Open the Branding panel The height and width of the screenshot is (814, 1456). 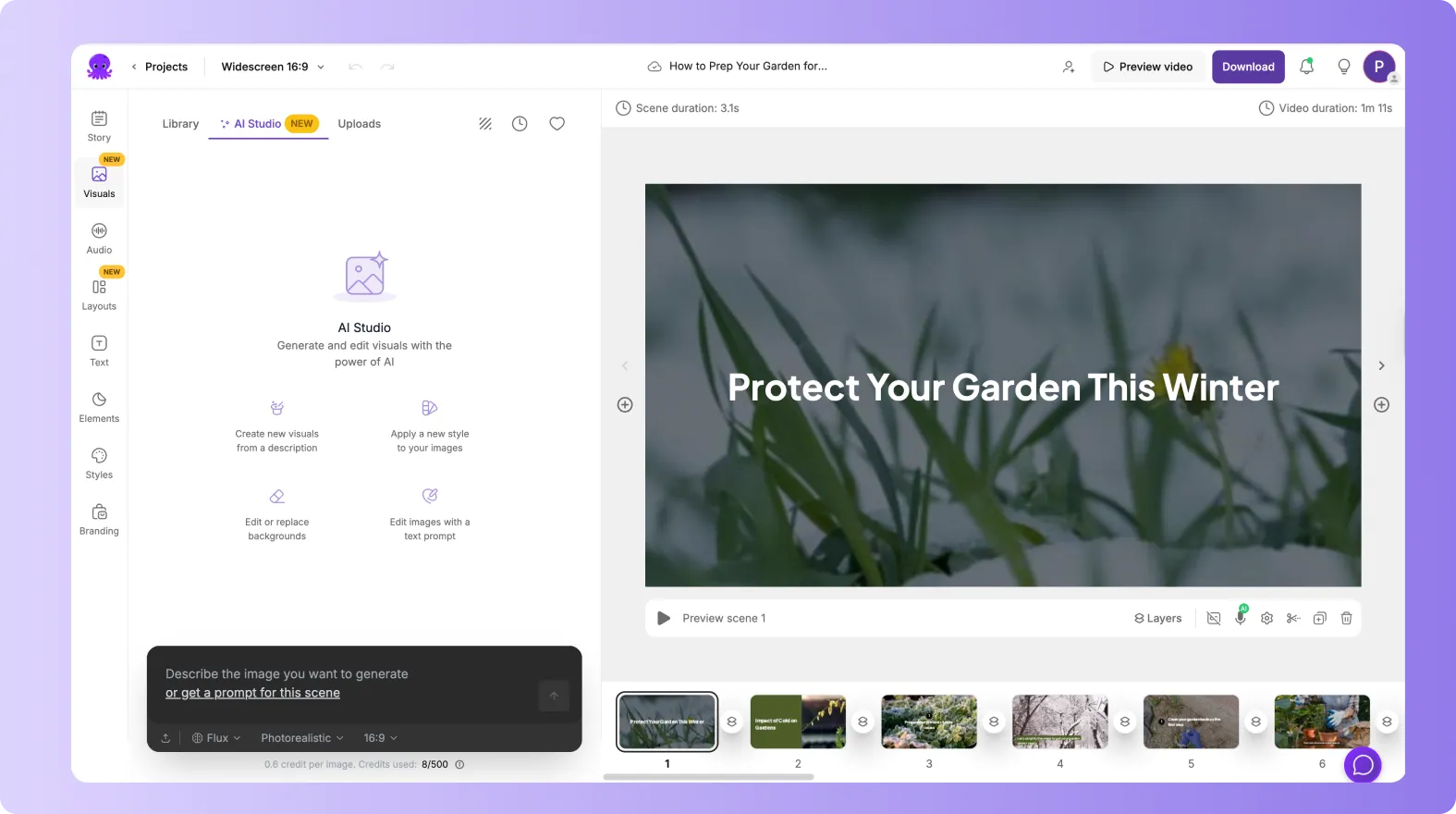click(99, 519)
